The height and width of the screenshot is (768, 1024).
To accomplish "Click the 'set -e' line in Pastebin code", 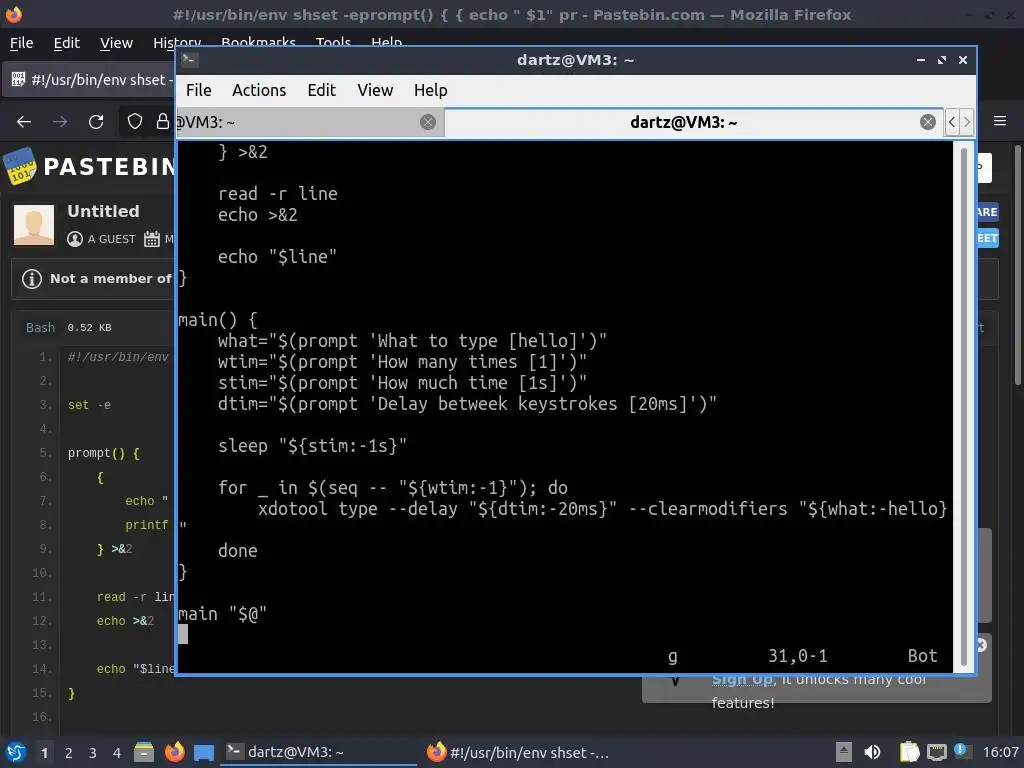I will point(89,405).
